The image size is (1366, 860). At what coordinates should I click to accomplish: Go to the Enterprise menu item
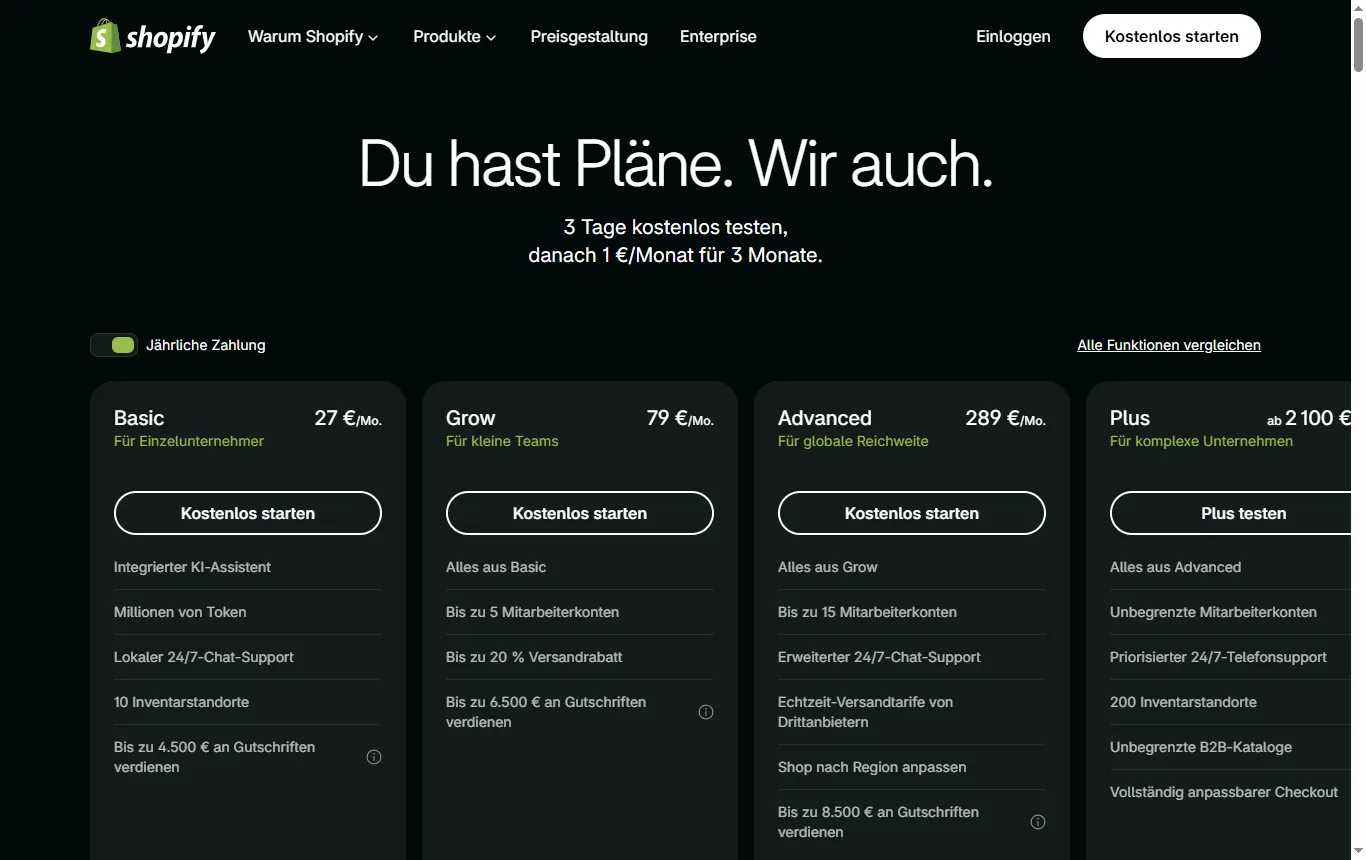click(718, 37)
